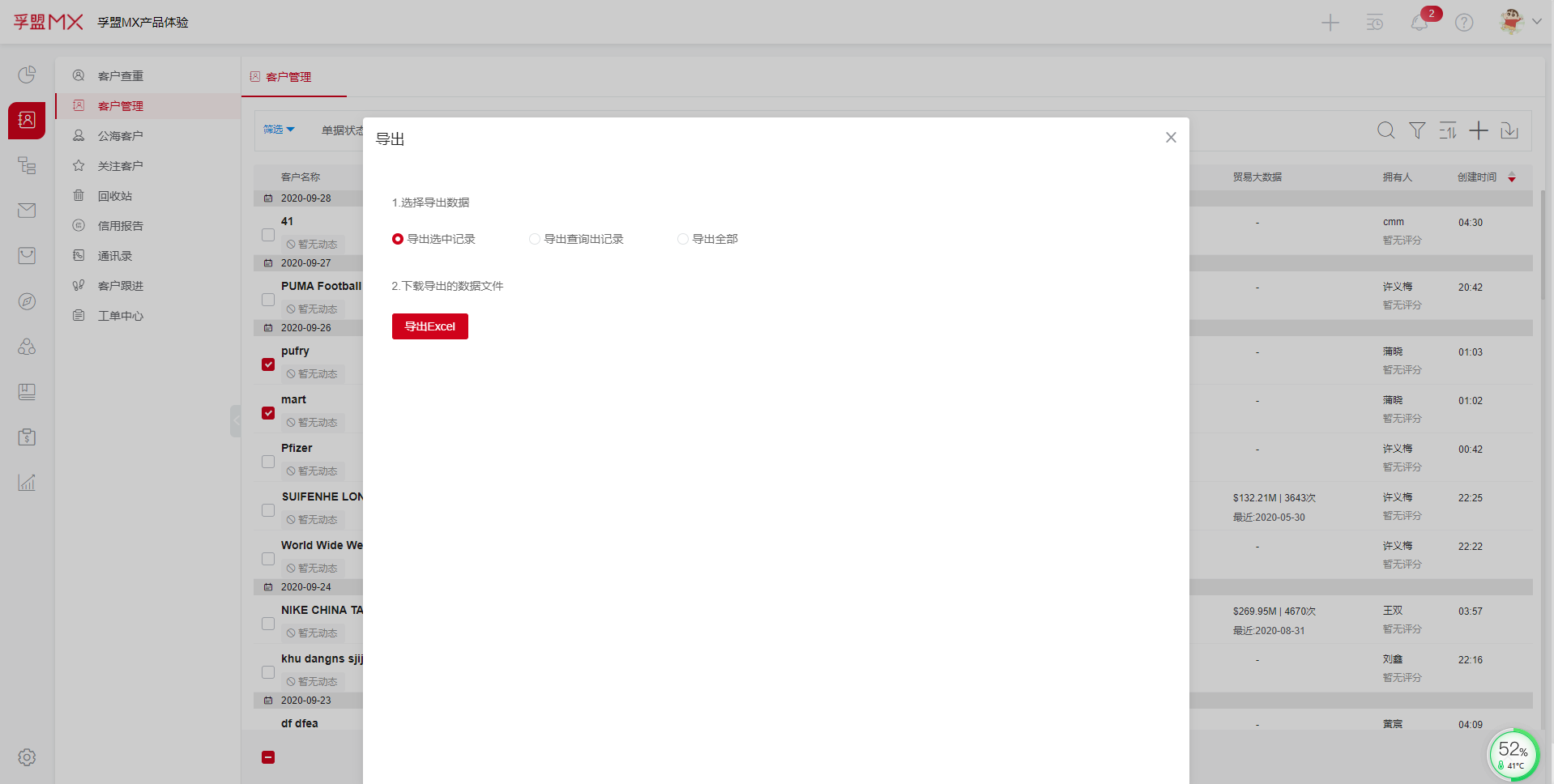Open 公海客户 menu item
This screenshot has width=1554, height=784.
tap(120, 136)
